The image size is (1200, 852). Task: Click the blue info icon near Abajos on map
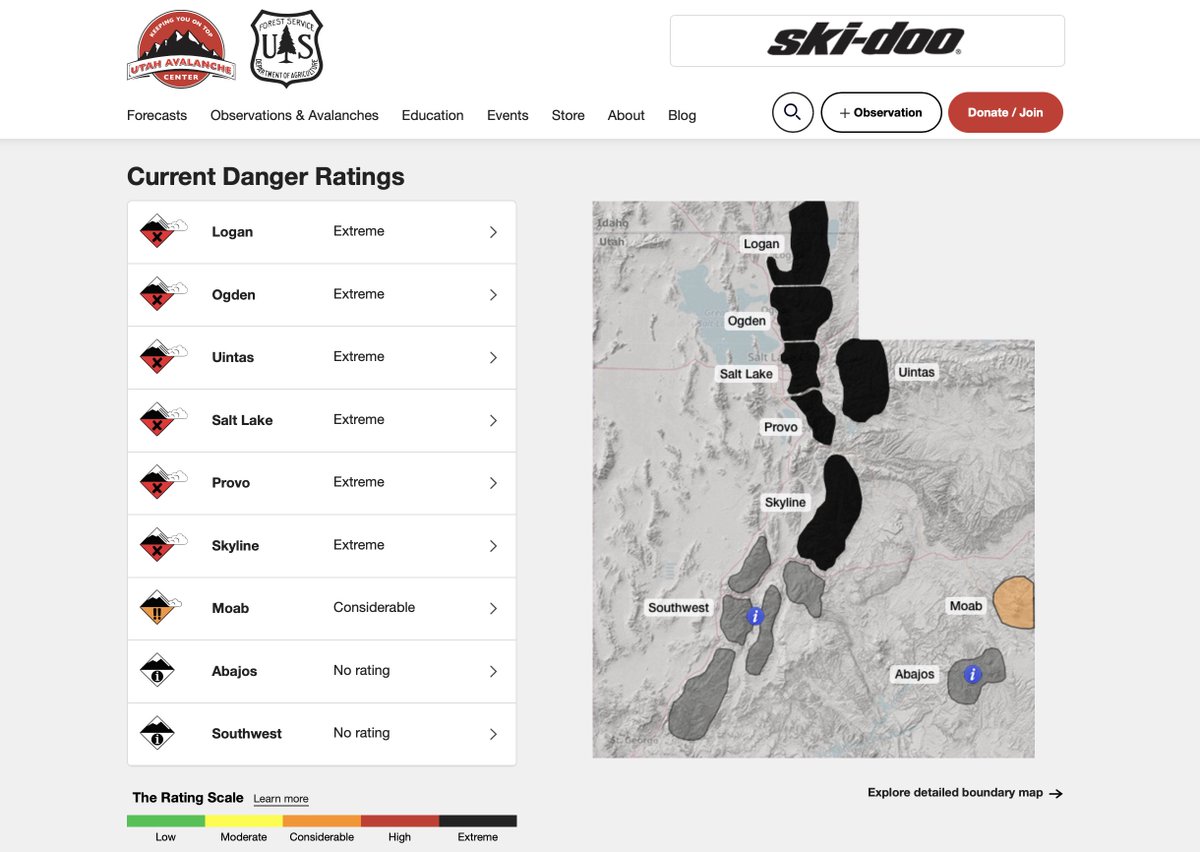click(x=972, y=675)
